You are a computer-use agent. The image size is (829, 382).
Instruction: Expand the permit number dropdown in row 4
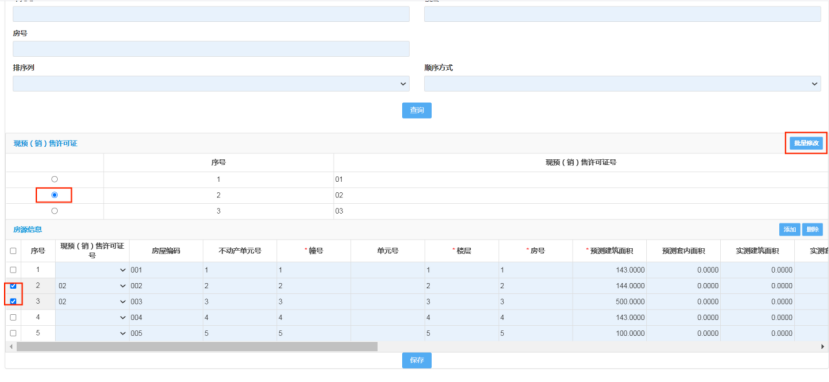click(92, 318)
